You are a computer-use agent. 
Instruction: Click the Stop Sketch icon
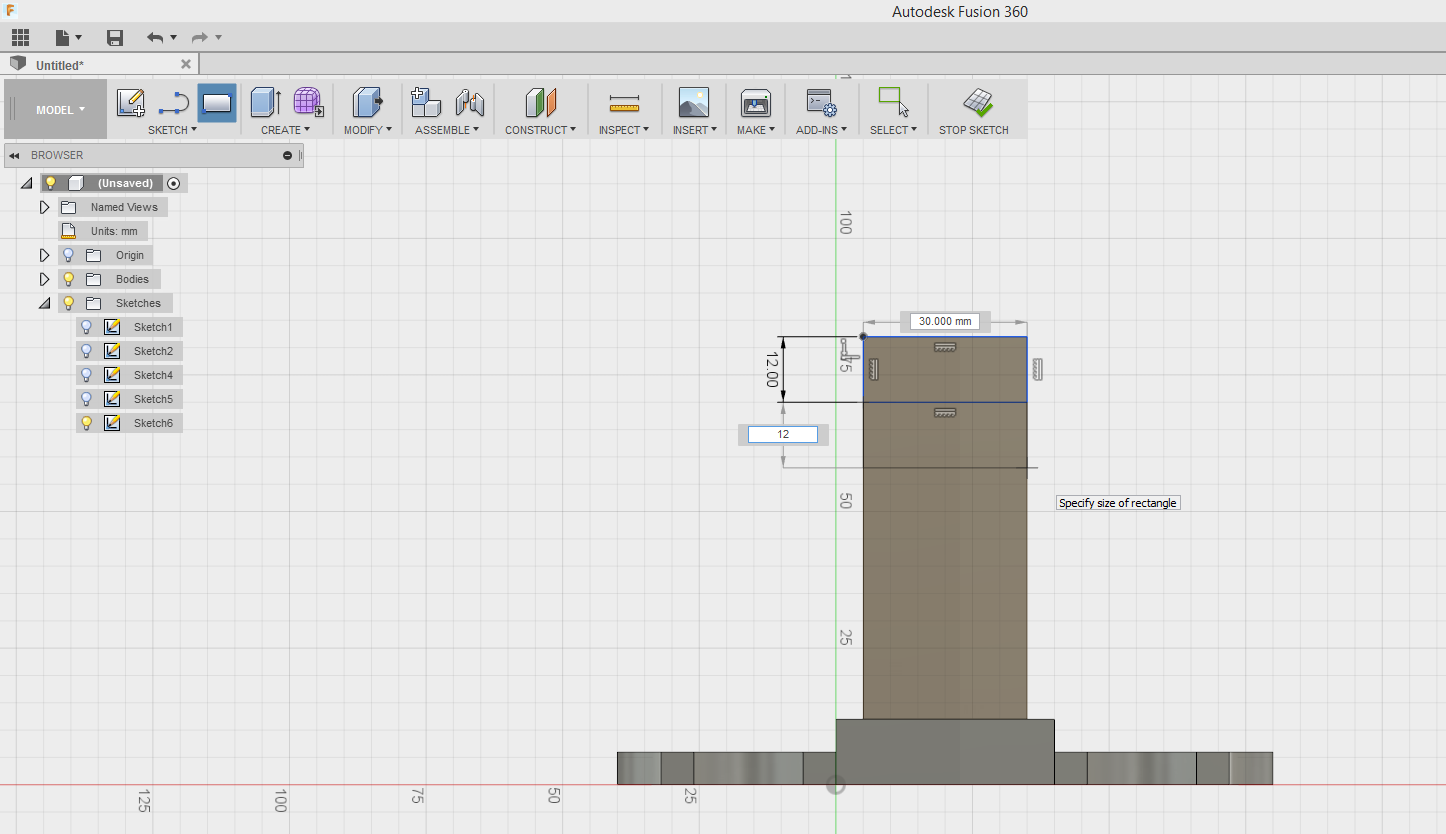[977, 102]
